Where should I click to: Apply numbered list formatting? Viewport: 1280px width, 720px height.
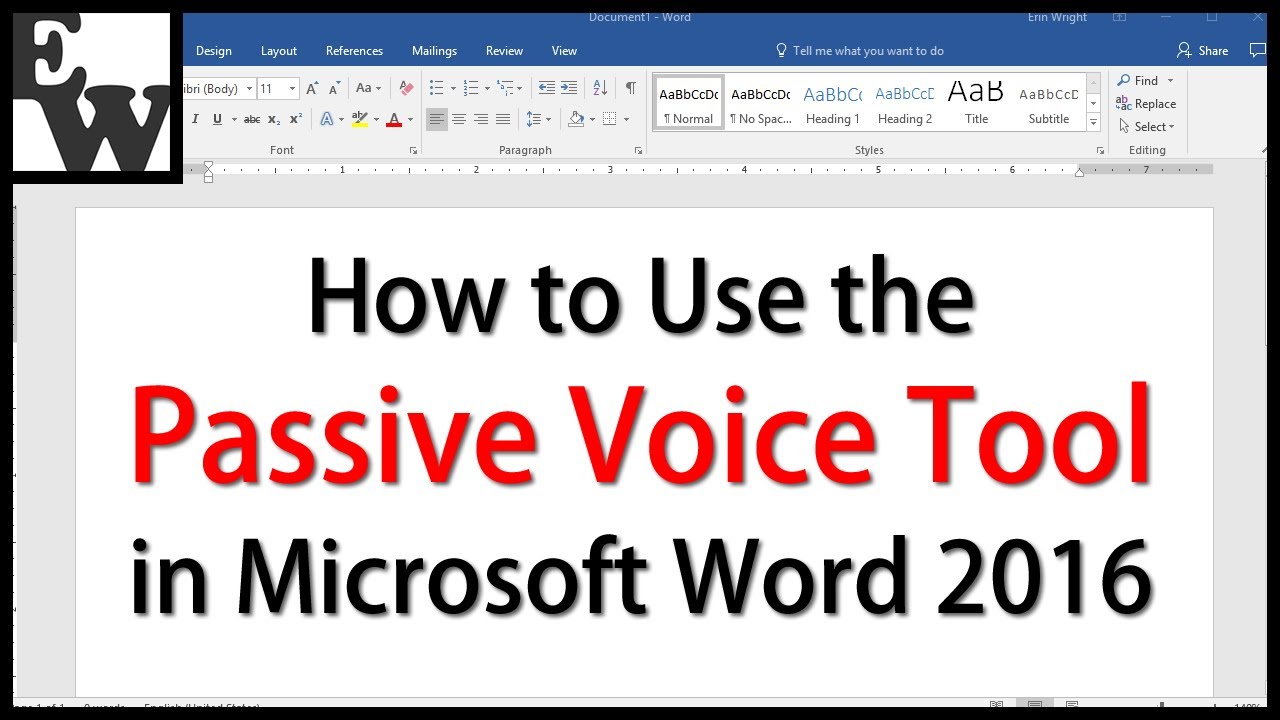(x=472, y=88)
